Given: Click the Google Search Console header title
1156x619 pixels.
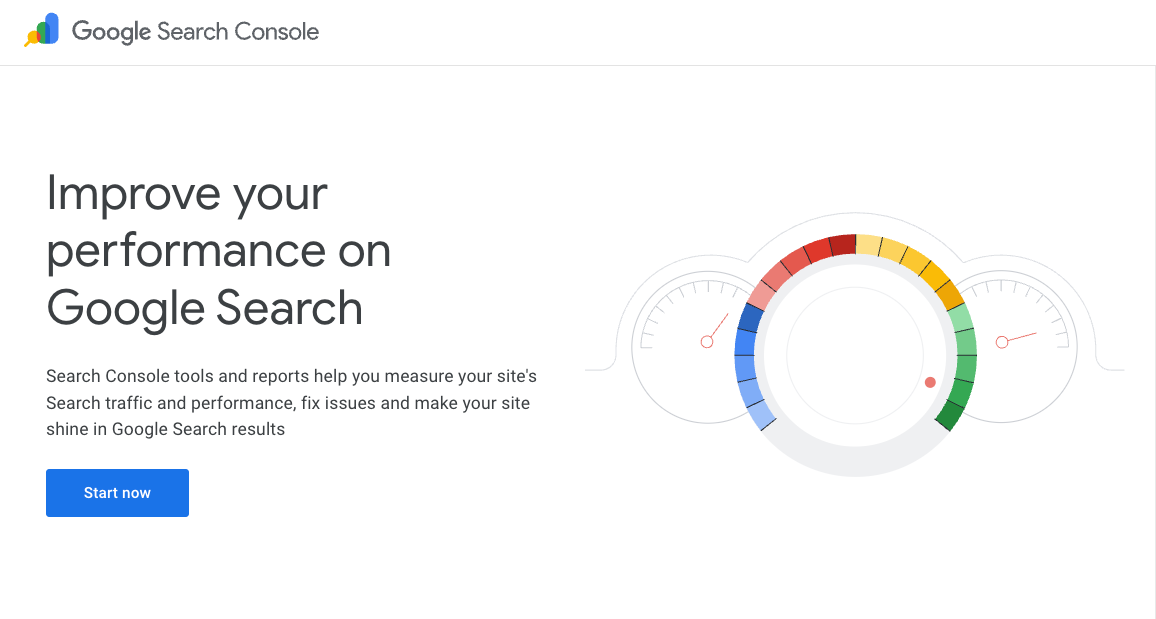Looking at the screenshot, I should coord(195,31).
